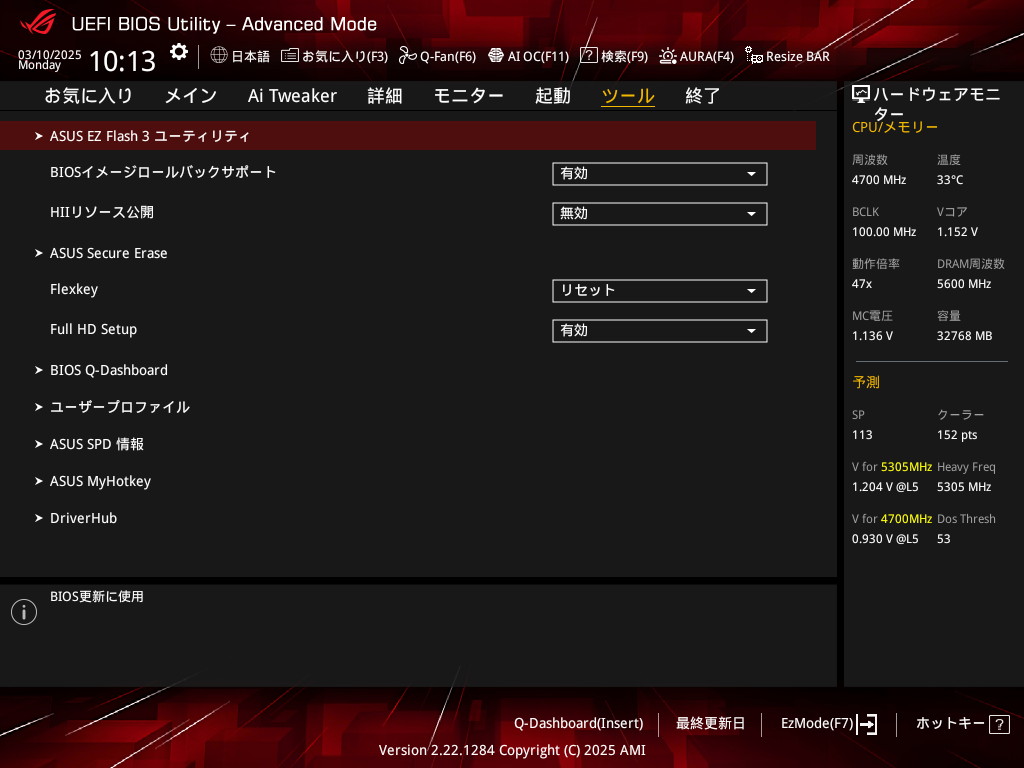This screenshot has width=1024, height=768.
Task: Click the Full HD Setup label
Action: (93, 329)
